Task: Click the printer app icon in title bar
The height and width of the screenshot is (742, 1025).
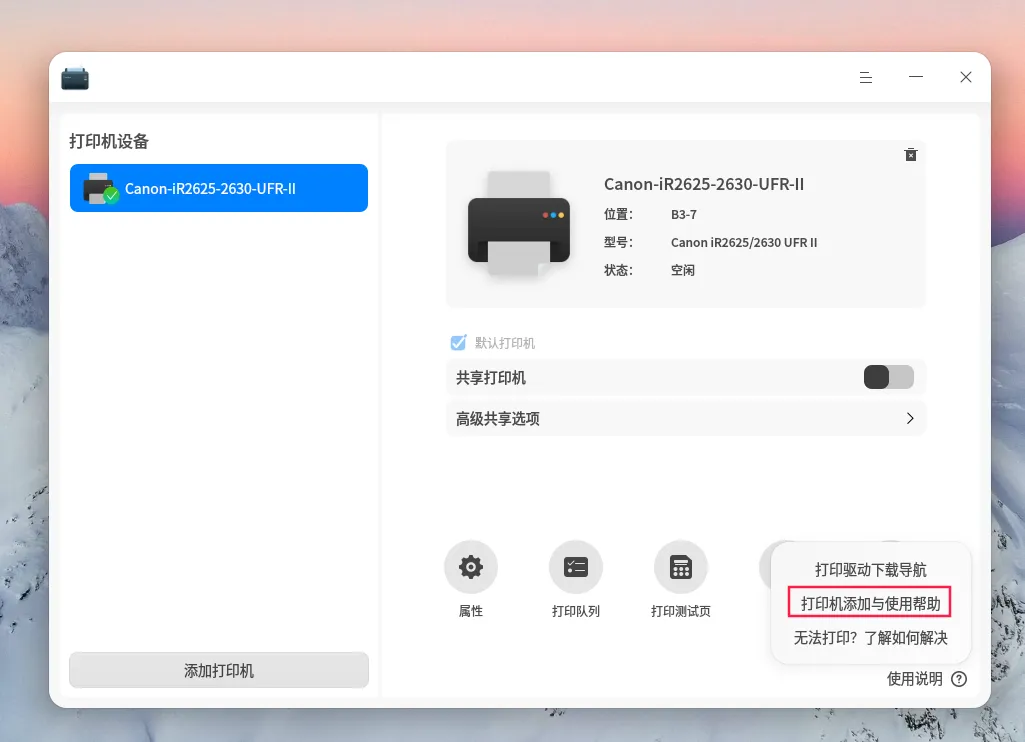Action: 75,78
